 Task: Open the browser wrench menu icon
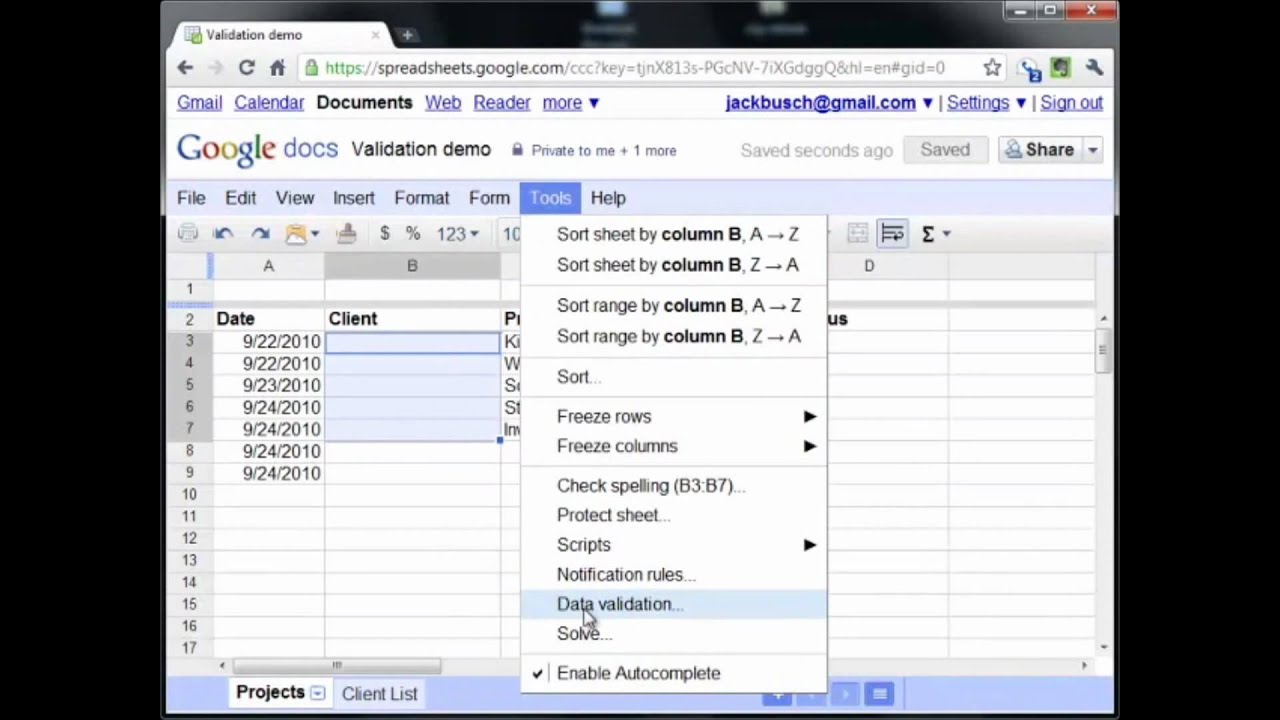click(1094, 68)
